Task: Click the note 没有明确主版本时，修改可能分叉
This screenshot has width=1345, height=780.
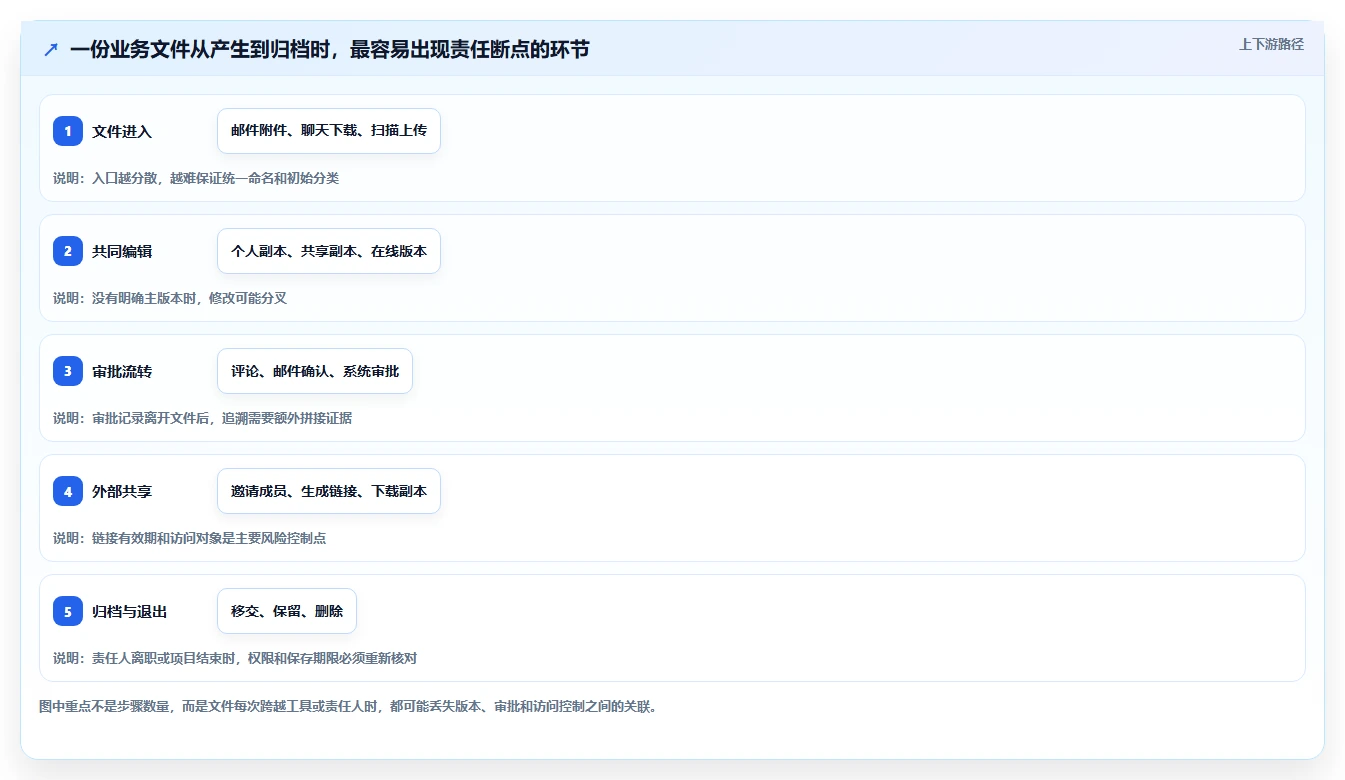Action: (170, 298)
